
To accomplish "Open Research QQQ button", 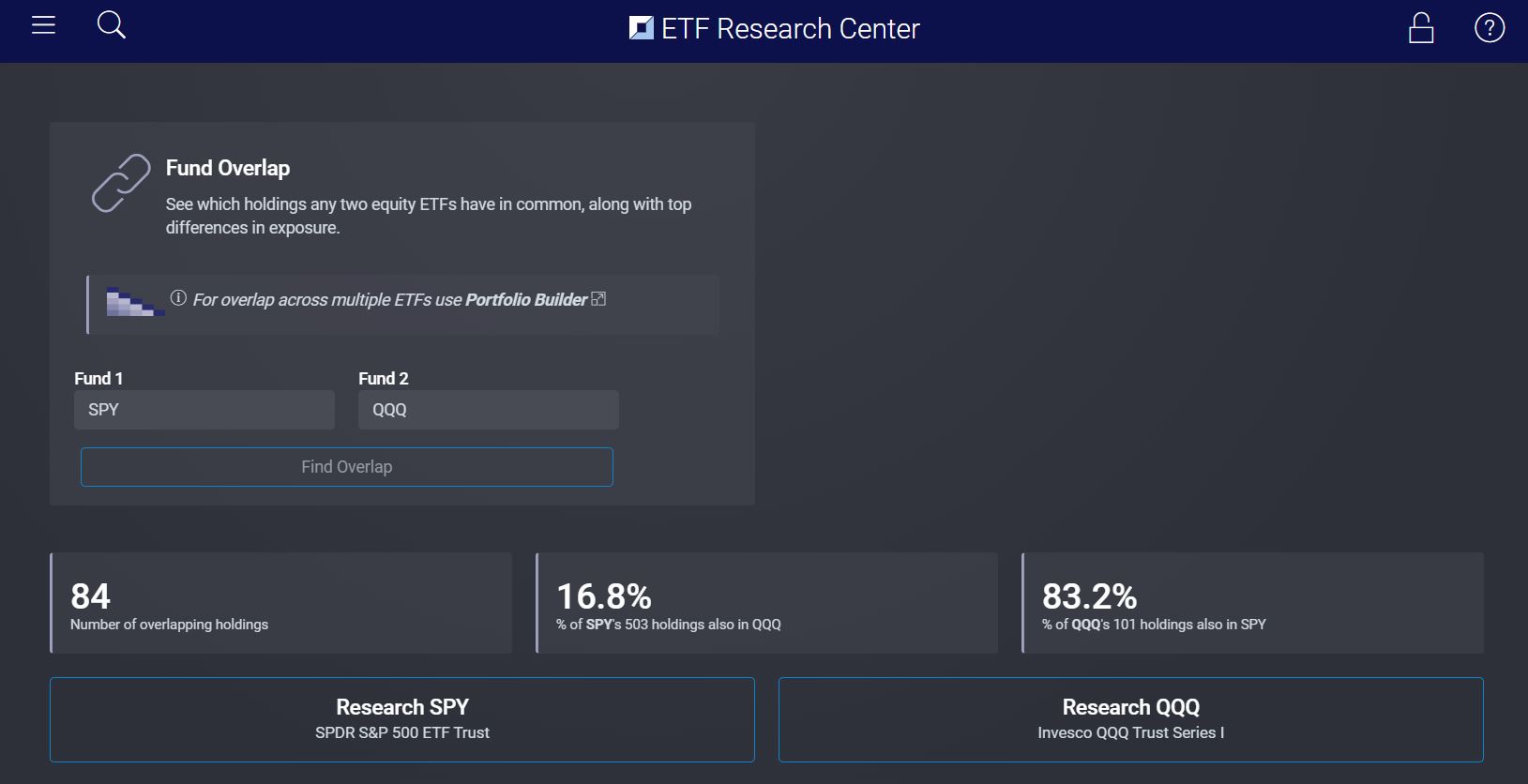I will (x=1131, y=719).
